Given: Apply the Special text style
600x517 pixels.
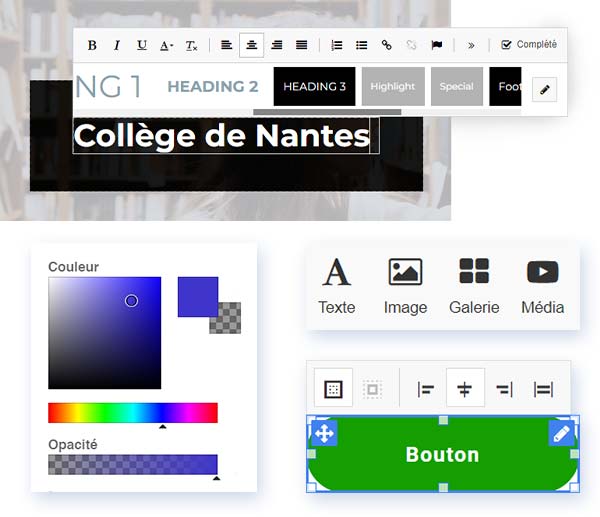Looking at the screenshot, I should pyautogui.click(x=457, y=86).
